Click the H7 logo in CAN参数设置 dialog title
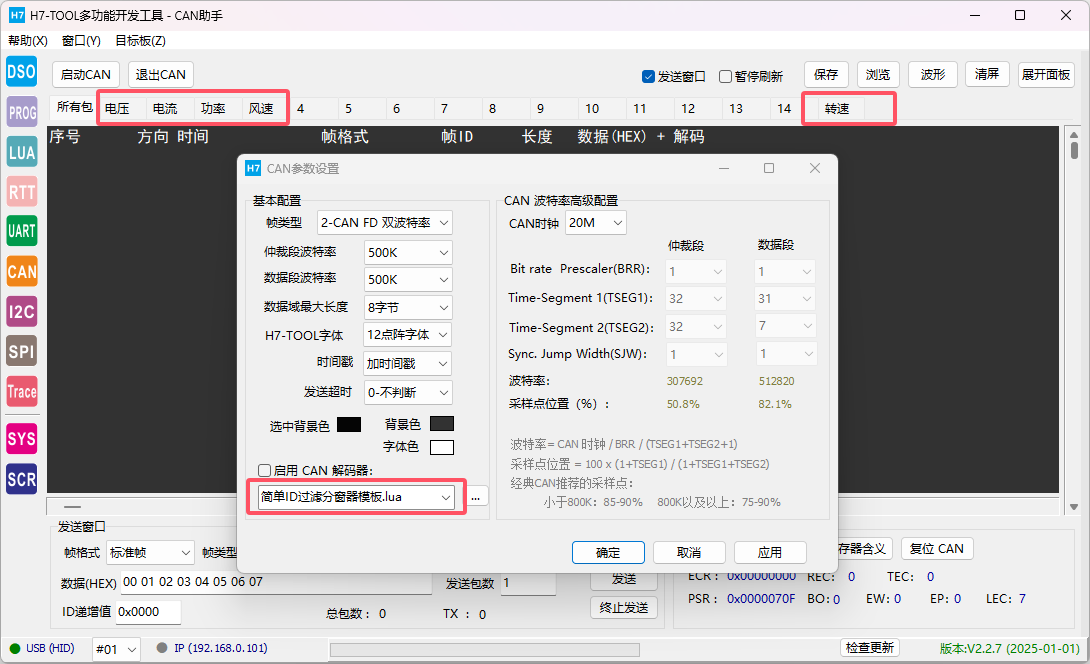Viewport: 1090px width, 664px height. 253,168
